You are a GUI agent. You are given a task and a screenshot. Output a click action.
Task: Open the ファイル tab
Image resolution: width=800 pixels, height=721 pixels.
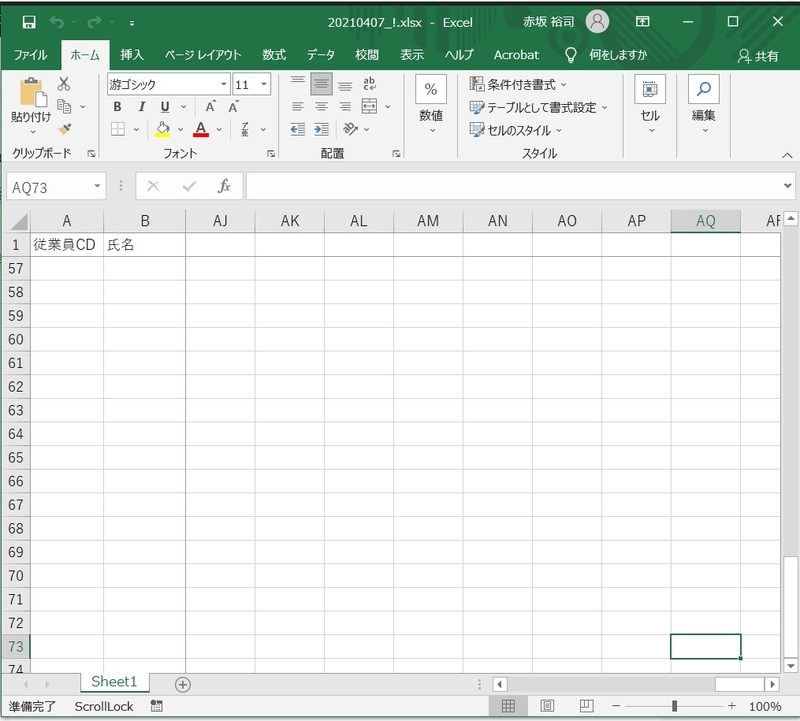coord(30,55)
